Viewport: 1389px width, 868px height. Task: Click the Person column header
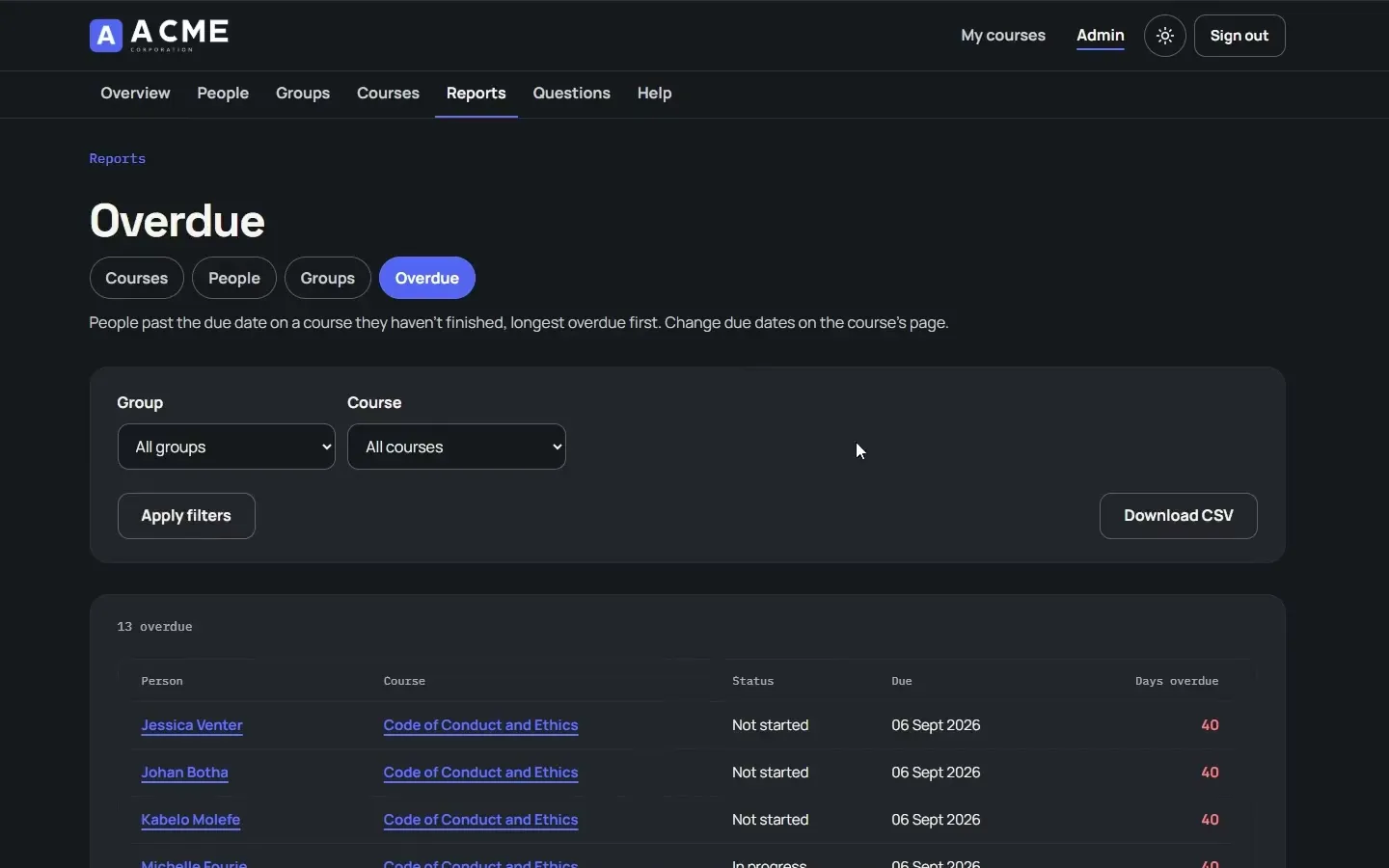(x=162, y=682)
